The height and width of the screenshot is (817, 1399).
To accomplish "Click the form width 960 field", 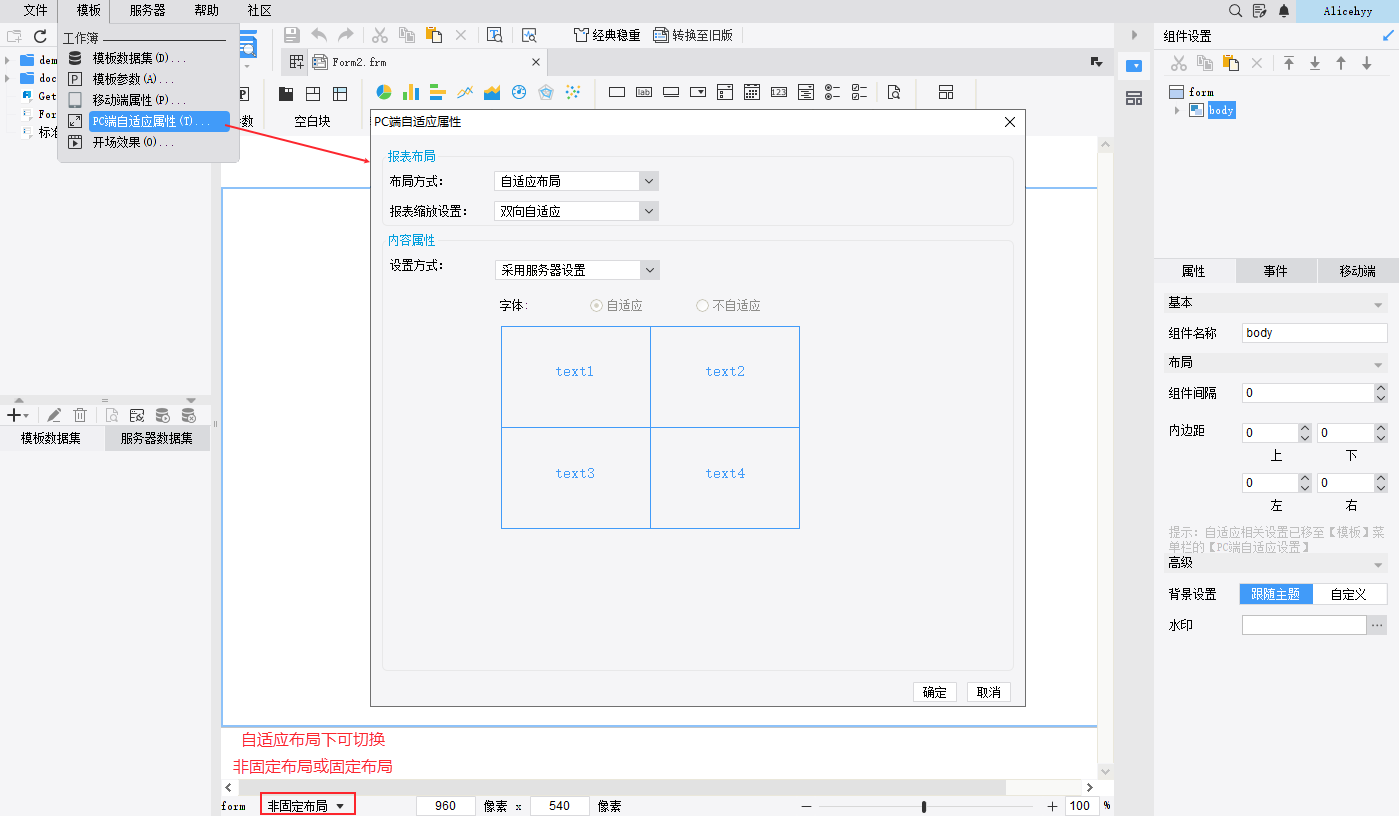I will point(446,806).
